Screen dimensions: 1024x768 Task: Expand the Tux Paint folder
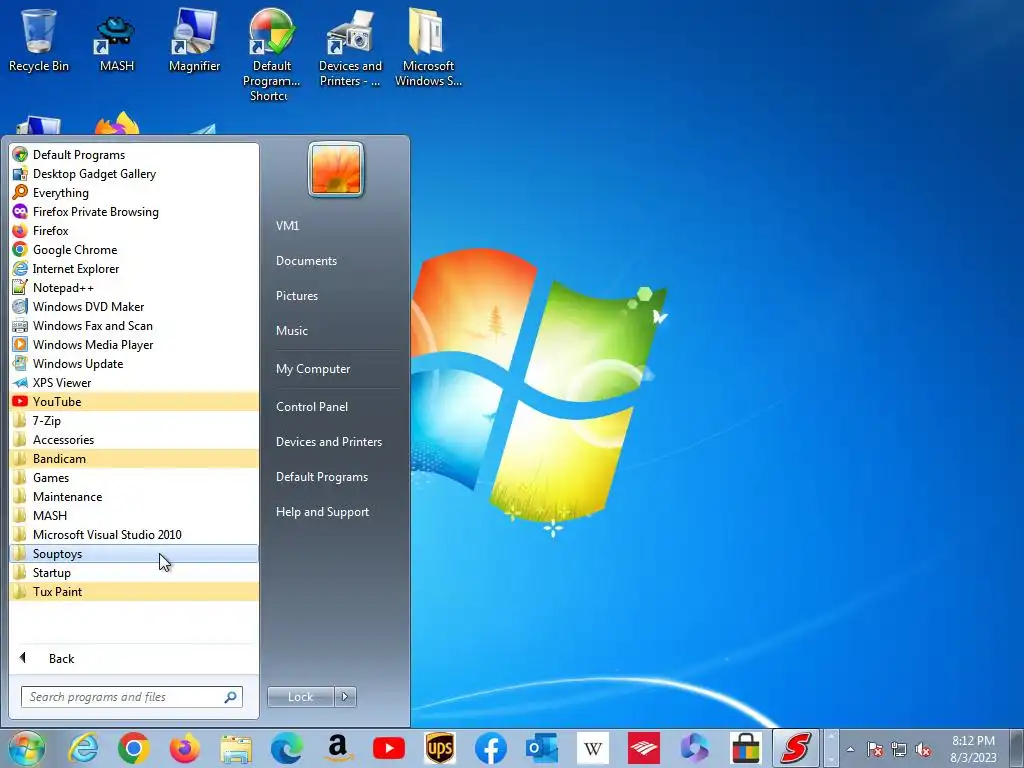tap(134, 591)
